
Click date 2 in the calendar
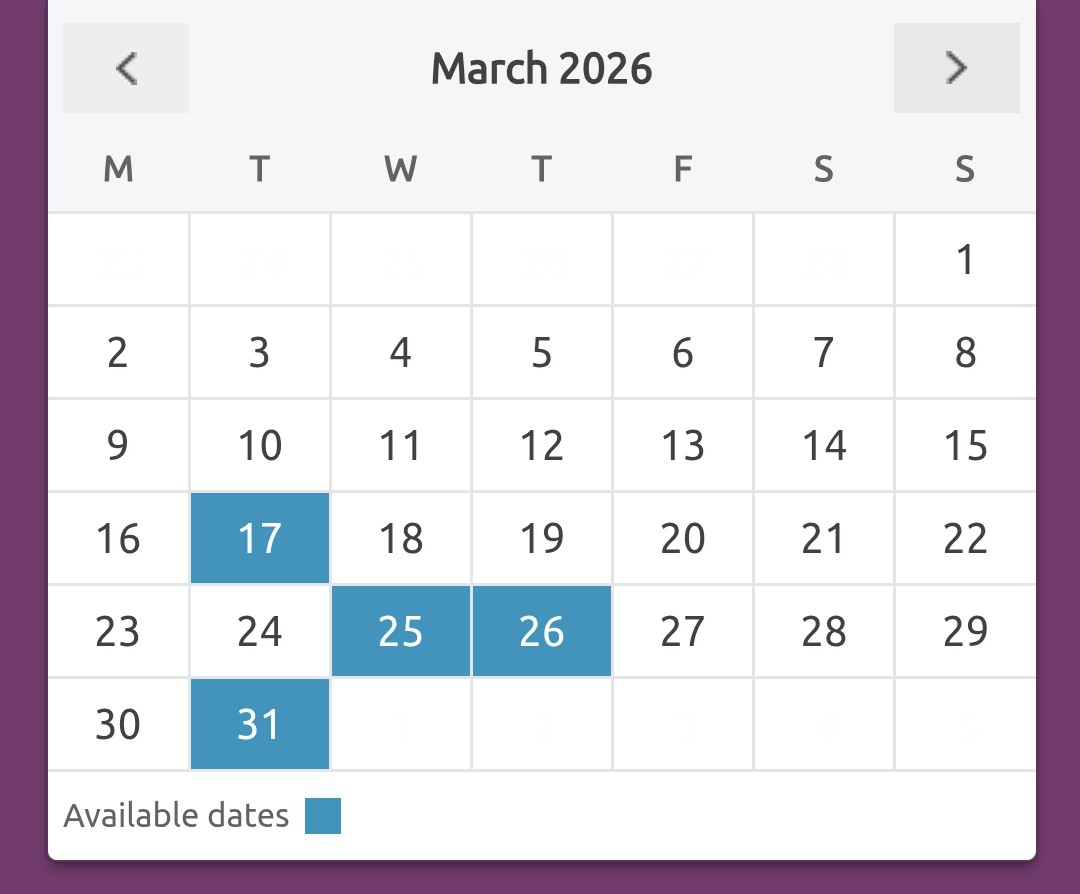[x=118, y=352]
